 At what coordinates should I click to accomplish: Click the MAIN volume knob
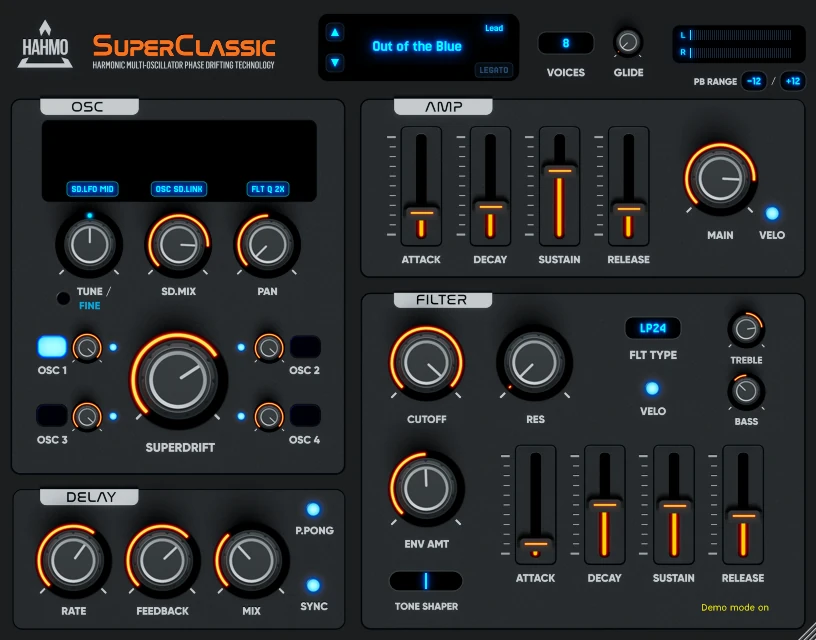(x=720, y=178)
